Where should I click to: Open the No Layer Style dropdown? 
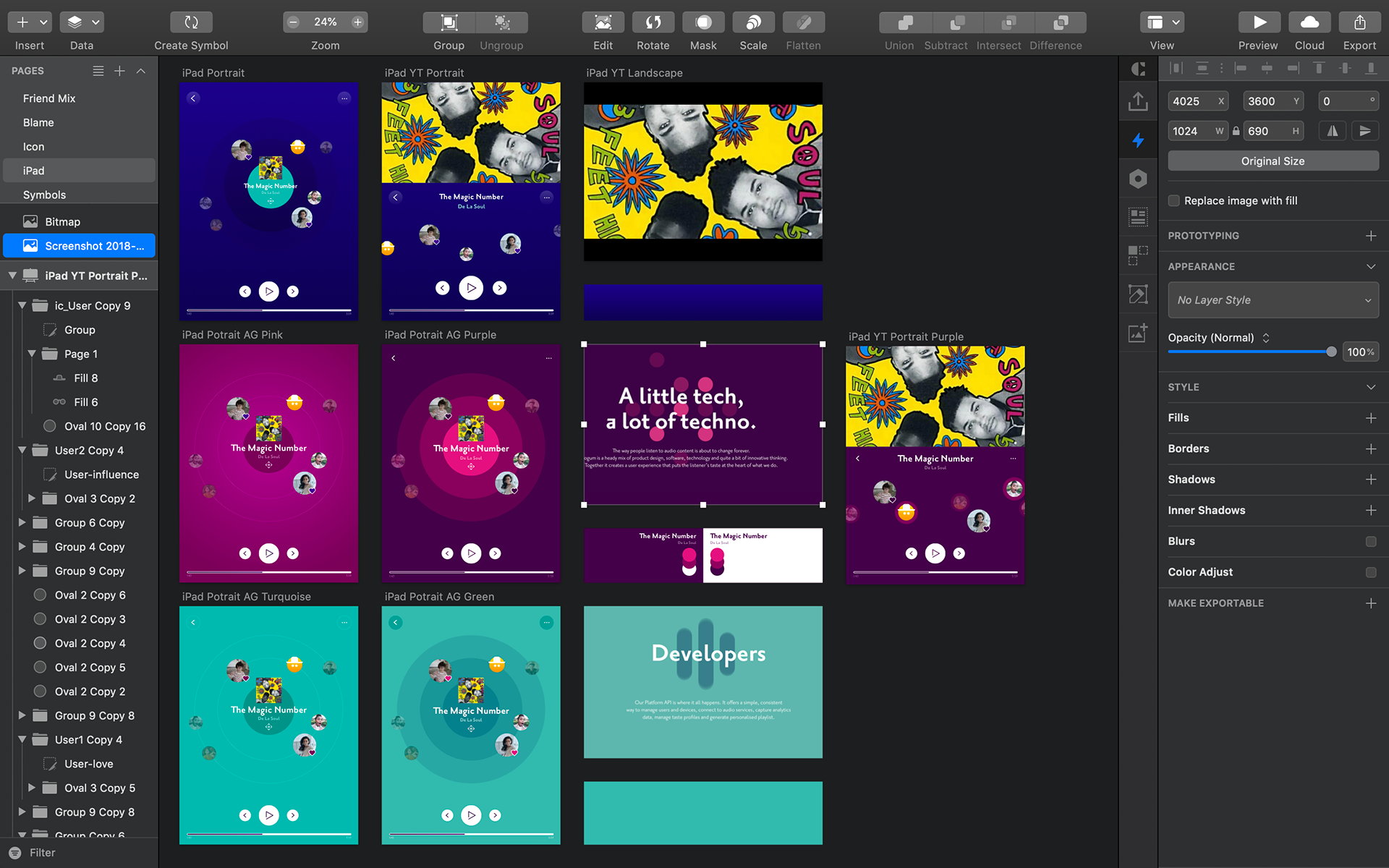click(x=1273, y=300)
